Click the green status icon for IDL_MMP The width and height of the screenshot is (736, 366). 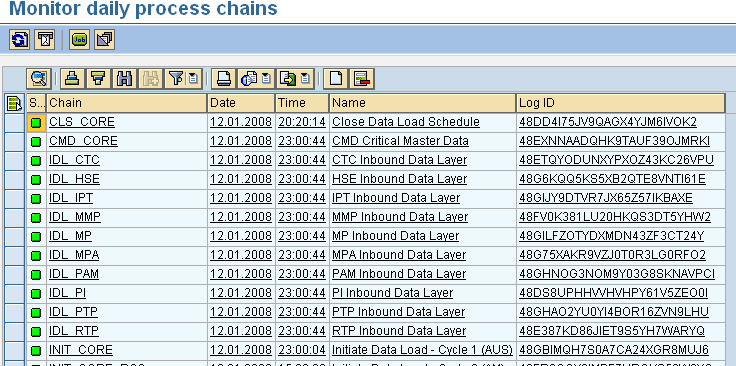click(36, 218)
